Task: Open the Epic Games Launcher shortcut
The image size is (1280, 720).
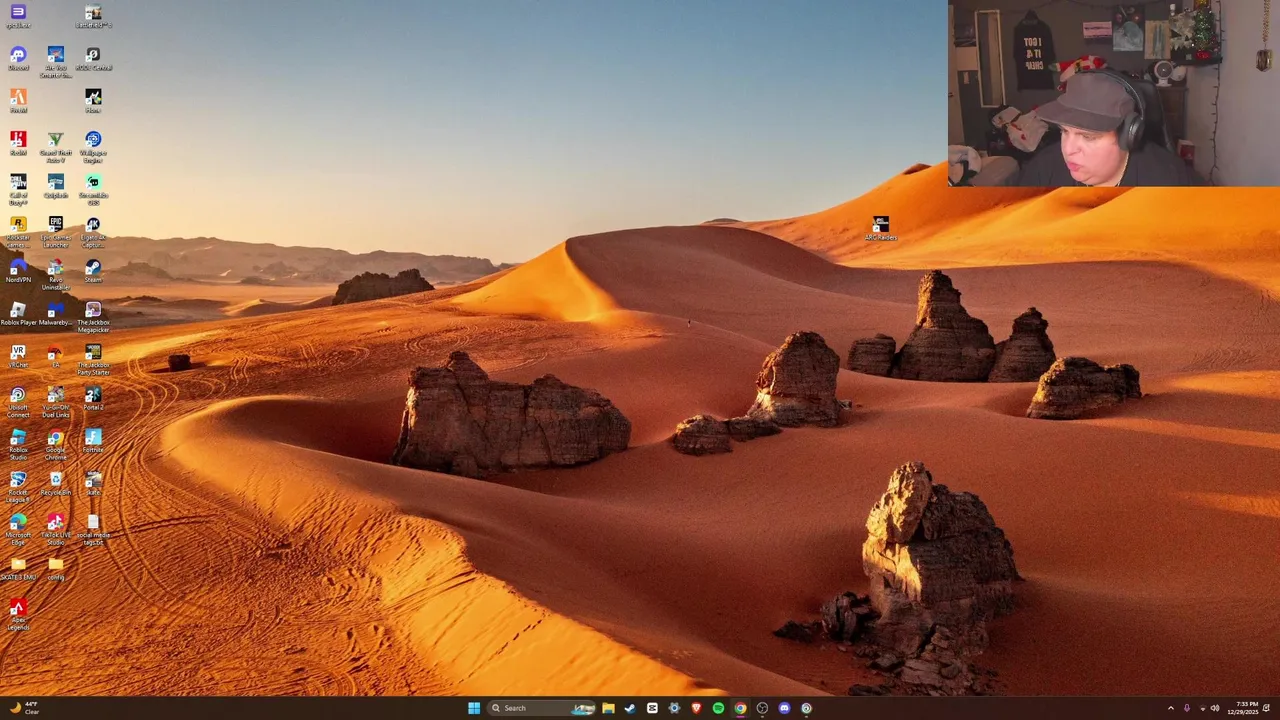Action: [x=56, y=232]
